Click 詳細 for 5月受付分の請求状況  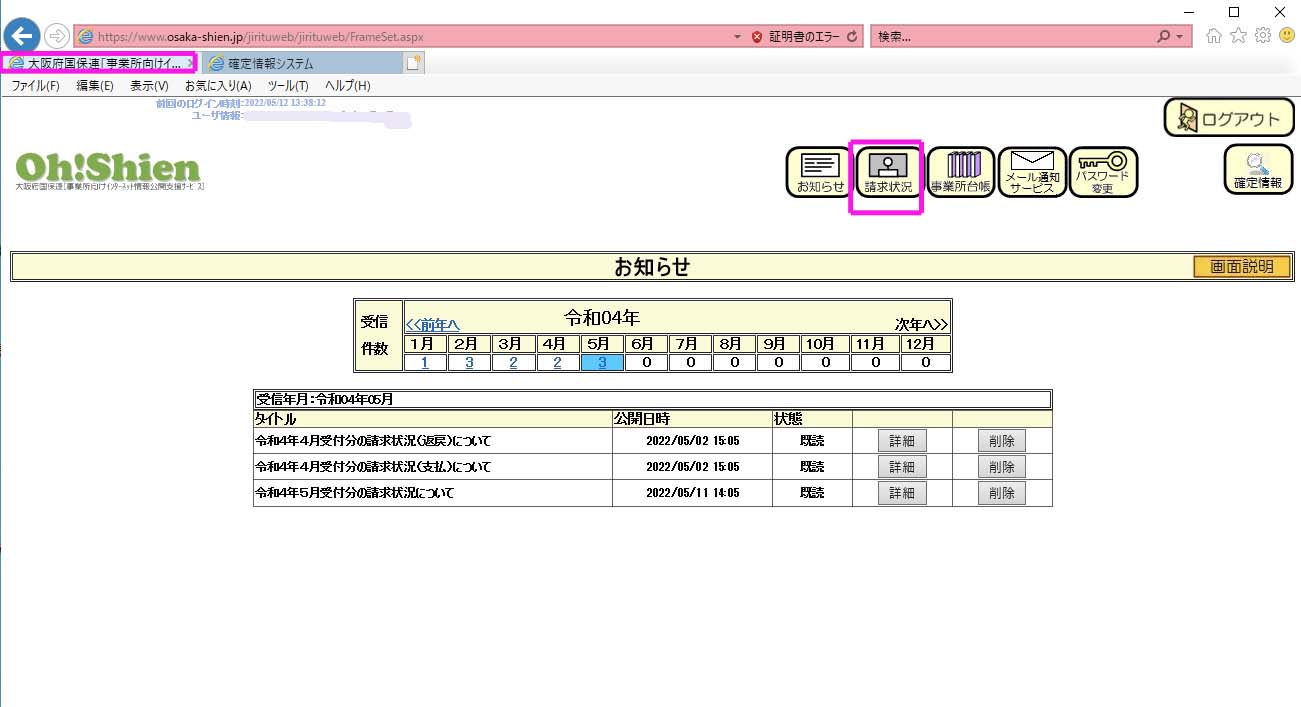click(902, 493)
